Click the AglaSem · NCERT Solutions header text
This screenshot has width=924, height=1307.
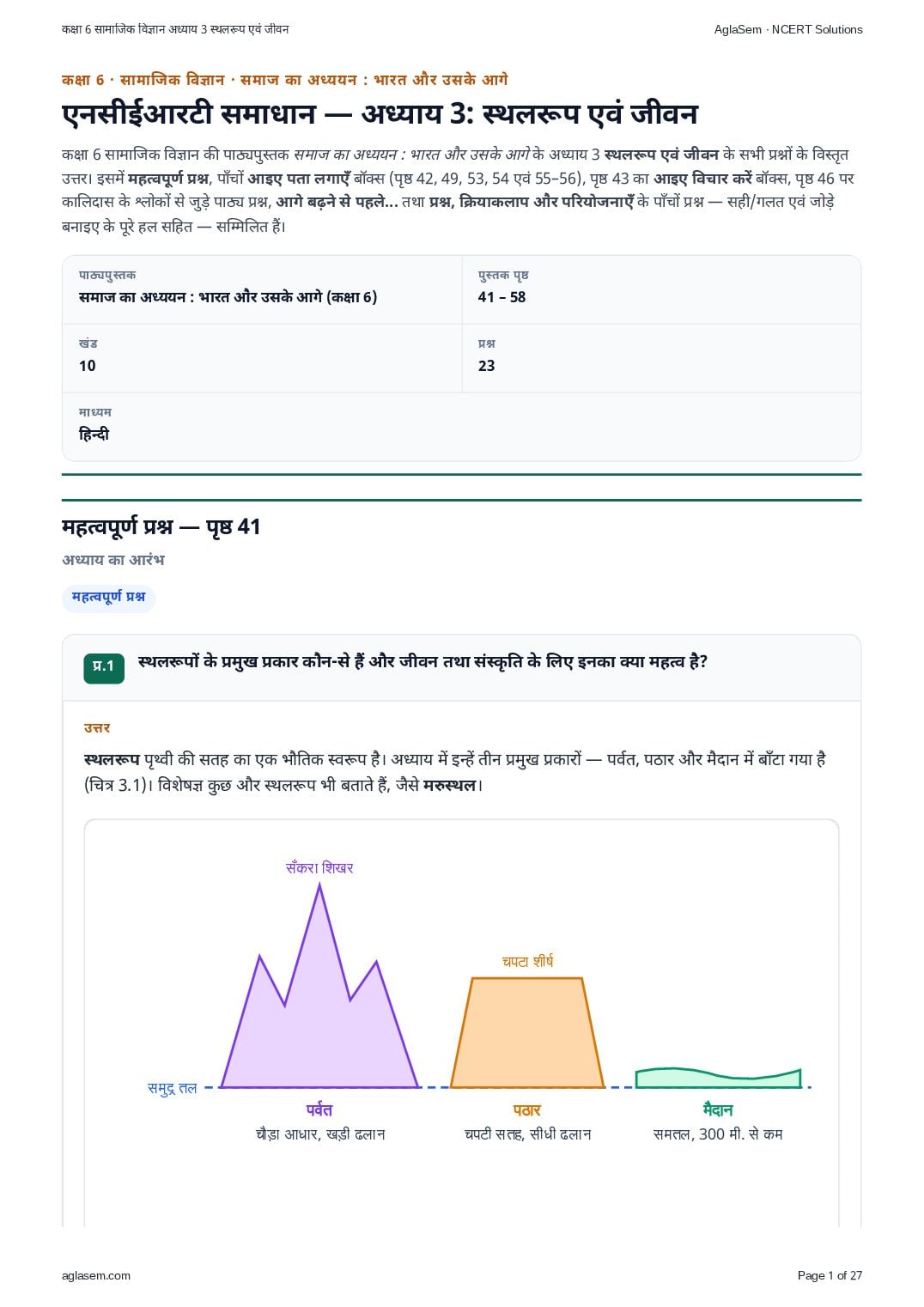coord(788,29)
